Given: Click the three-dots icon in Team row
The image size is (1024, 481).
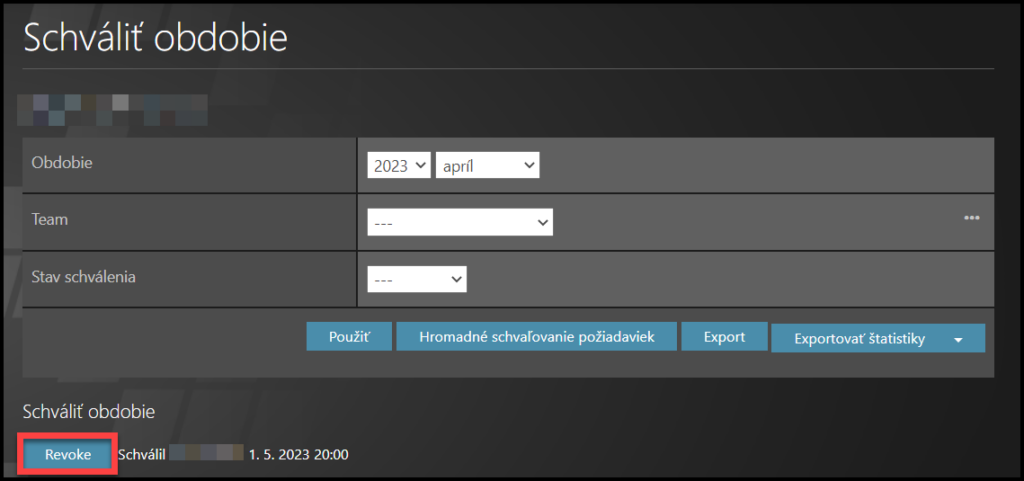Looking at the screenshot, I should (x=971, y=218).
